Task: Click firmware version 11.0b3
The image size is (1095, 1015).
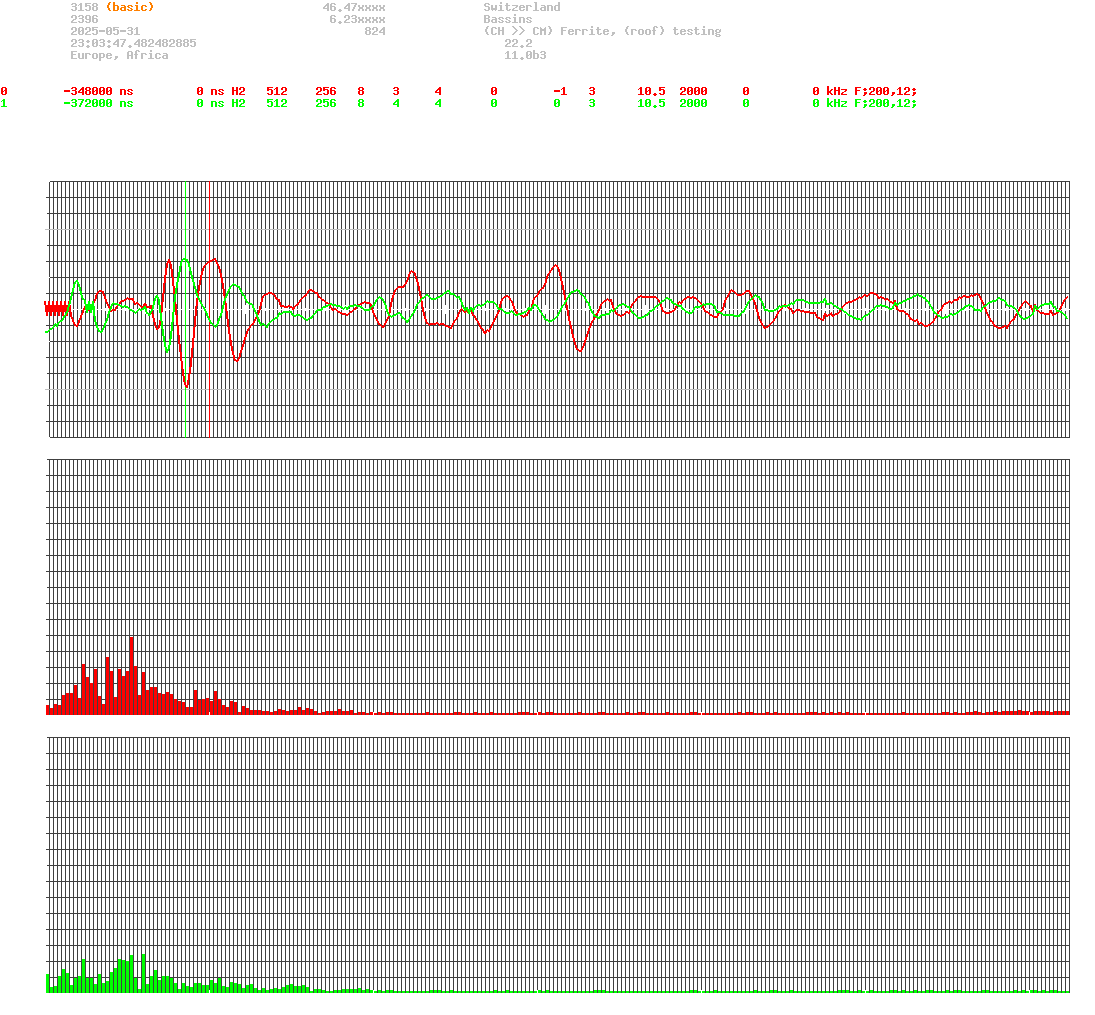Action: pyautogui.click(x=525, y=55)
